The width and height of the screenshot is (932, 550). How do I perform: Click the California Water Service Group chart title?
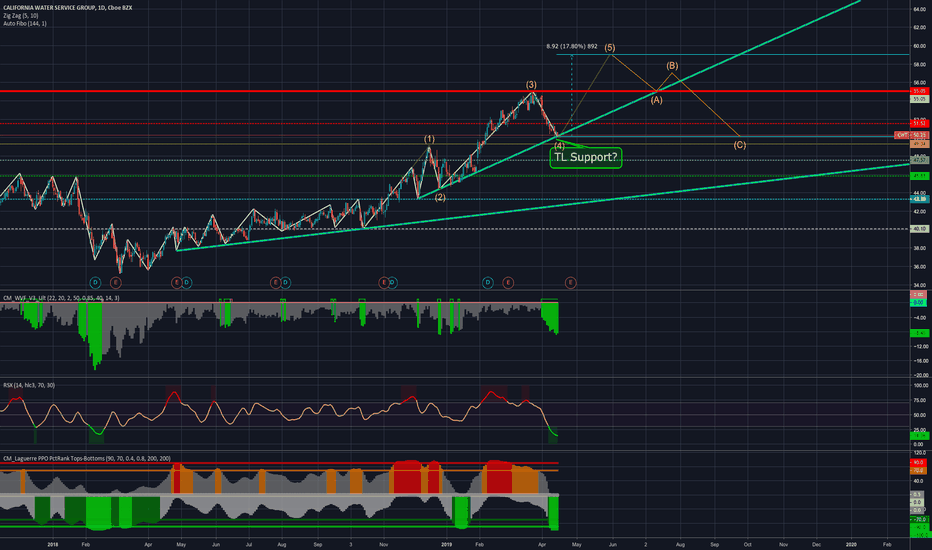[68, 8]
